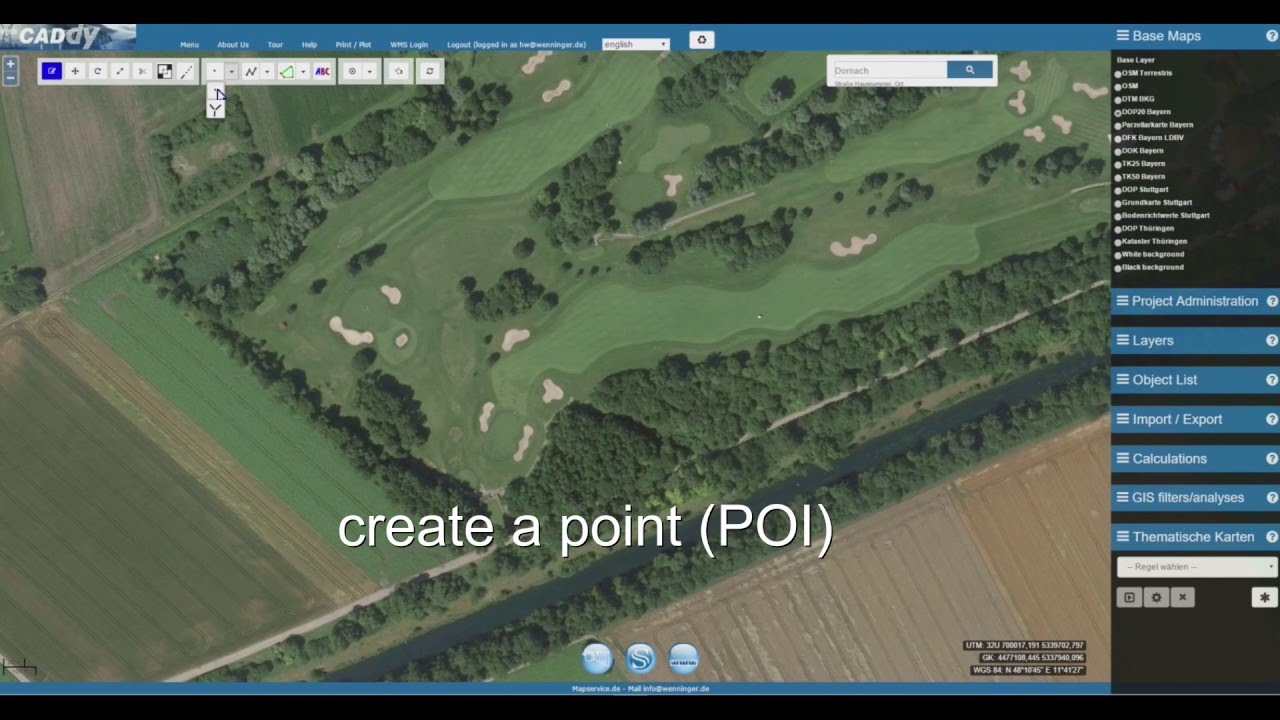
Task: Open Print / Plot menu
Action: pyautogui.click(x=353, y=45)
